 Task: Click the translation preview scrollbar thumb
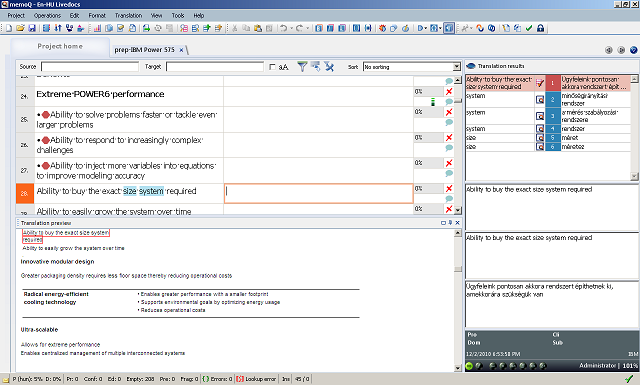[x=458, y=269]
